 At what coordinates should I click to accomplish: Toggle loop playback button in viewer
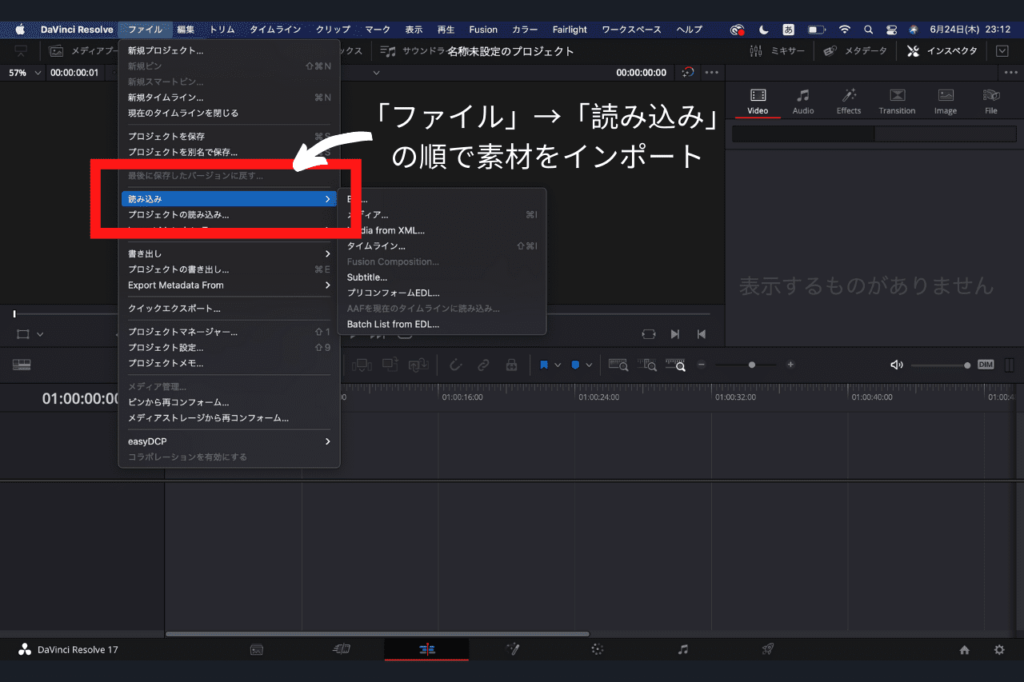(x=648, y=334)
